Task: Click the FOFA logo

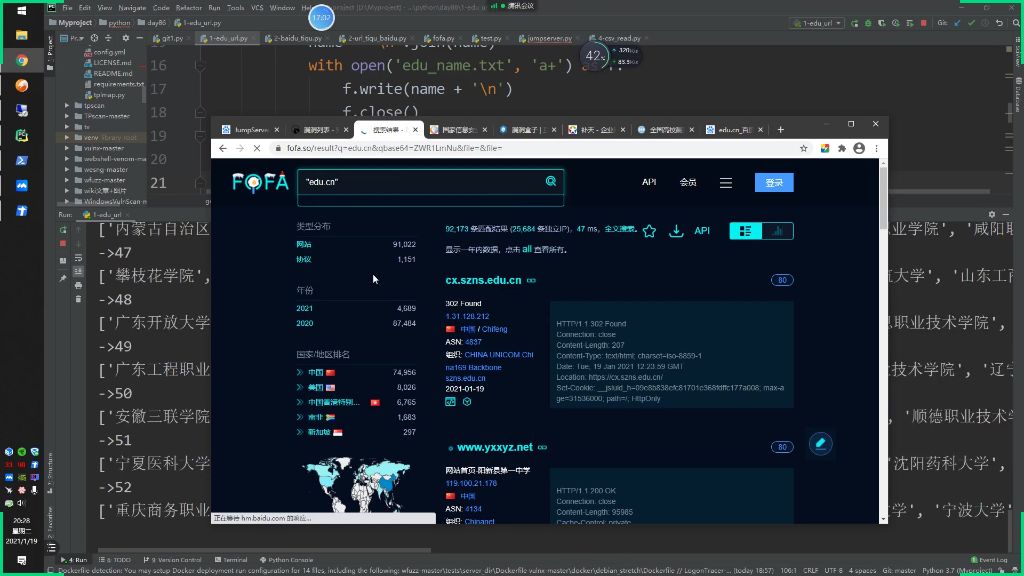Action: point(260,182)
